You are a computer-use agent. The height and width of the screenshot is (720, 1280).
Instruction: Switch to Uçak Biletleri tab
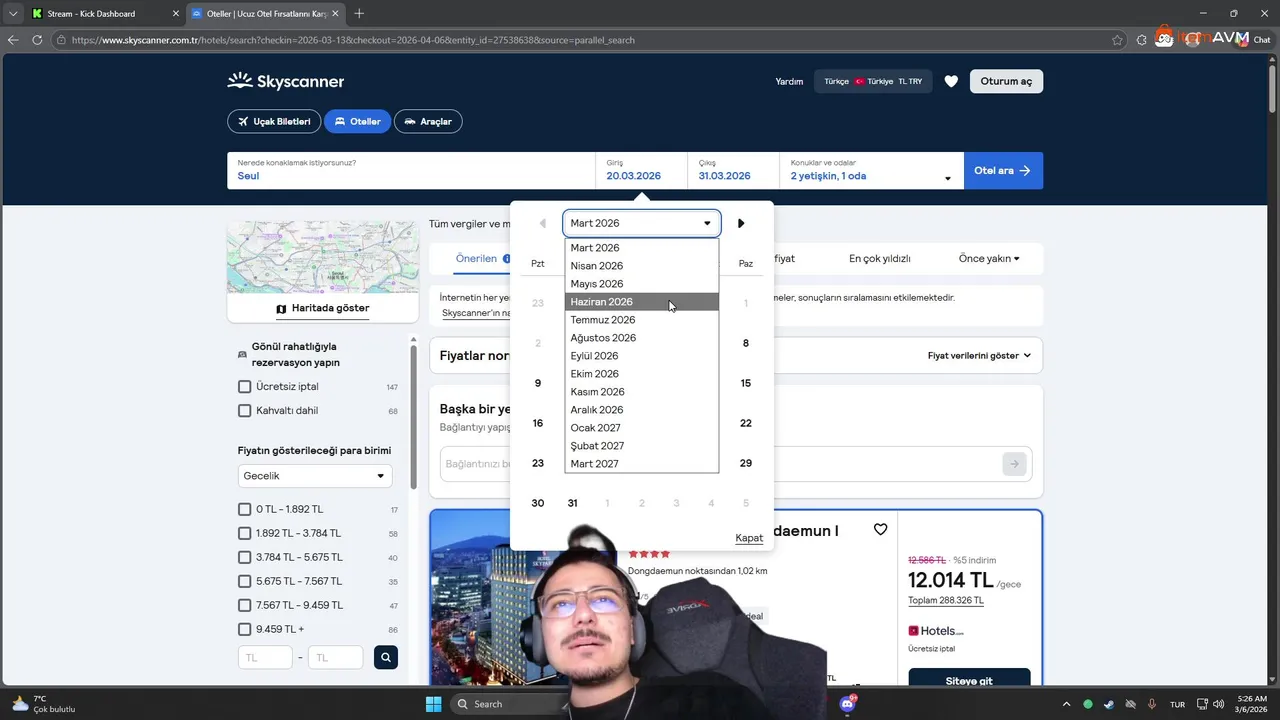click(x=273, y=121)
